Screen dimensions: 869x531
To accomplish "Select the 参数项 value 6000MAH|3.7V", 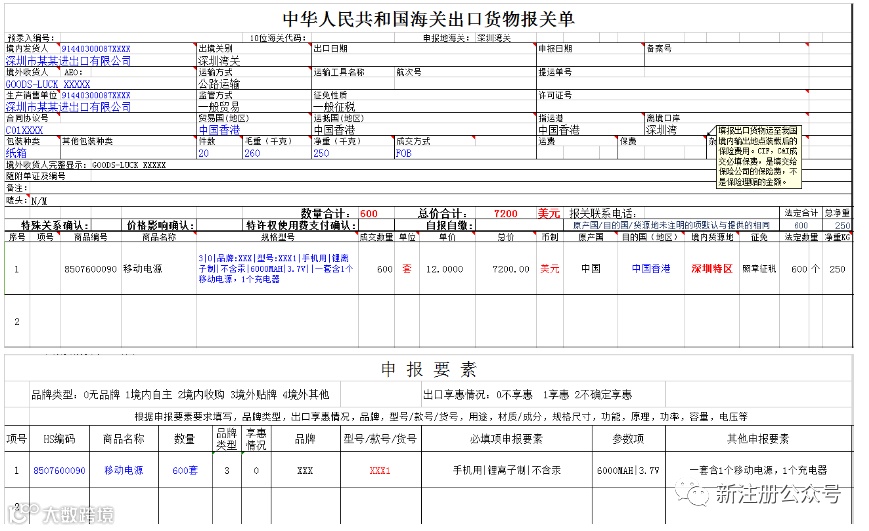I will [628, 471].
